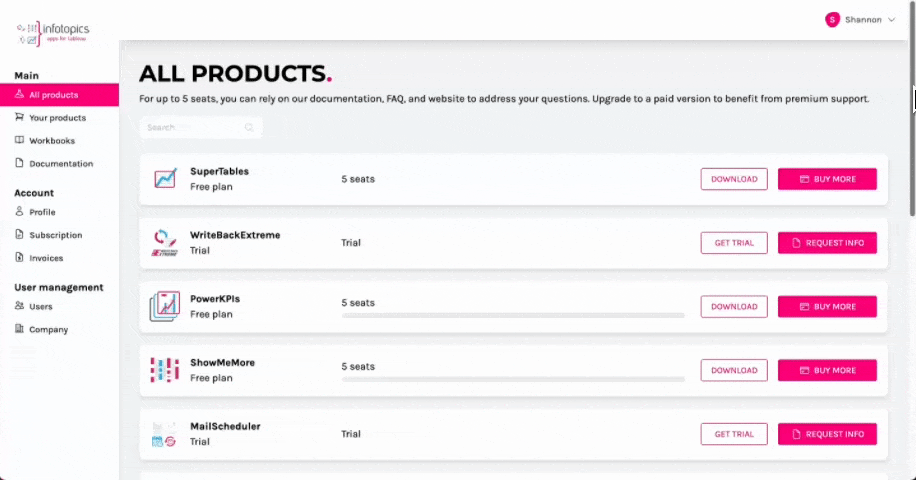Click the ShowMeMore product name
This screenshot has width=916, height=480.
(x=222, y=362)
